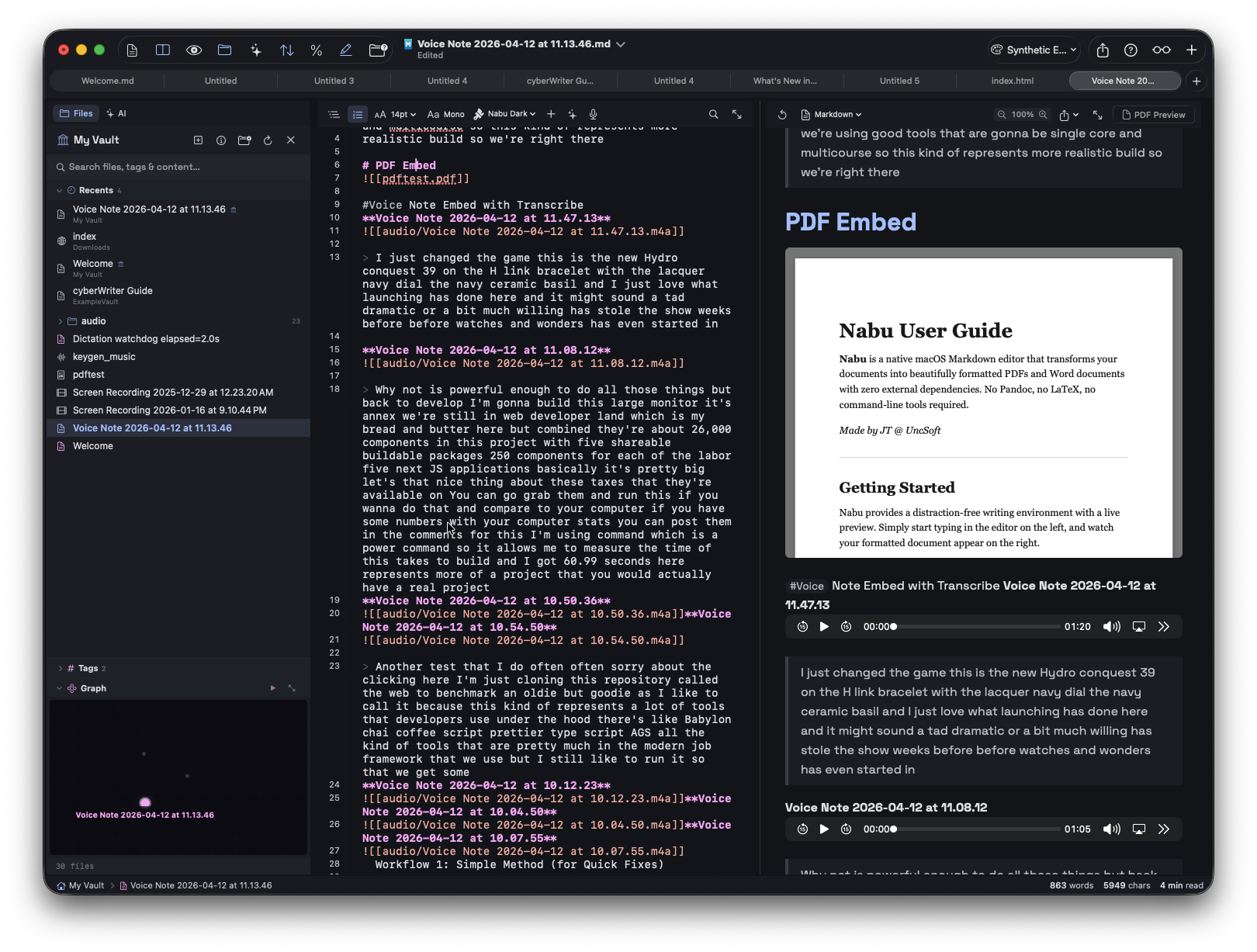Viewport: 1257px width, 952px height.
Task: Click the Files button in the sidebar
Action: 75,113
